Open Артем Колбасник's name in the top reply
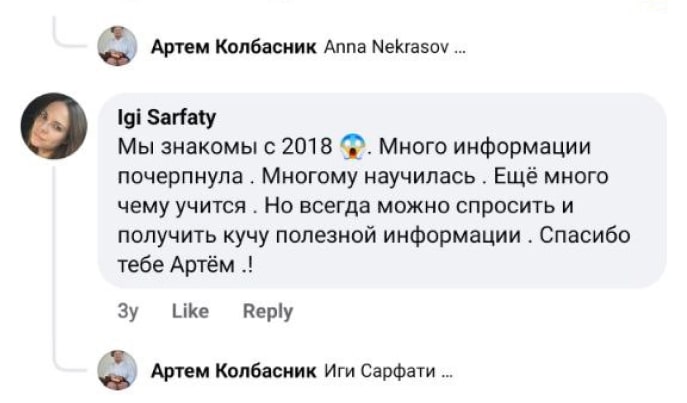The image size is (687, 403). pyautogui.click(x=232, y=46)
